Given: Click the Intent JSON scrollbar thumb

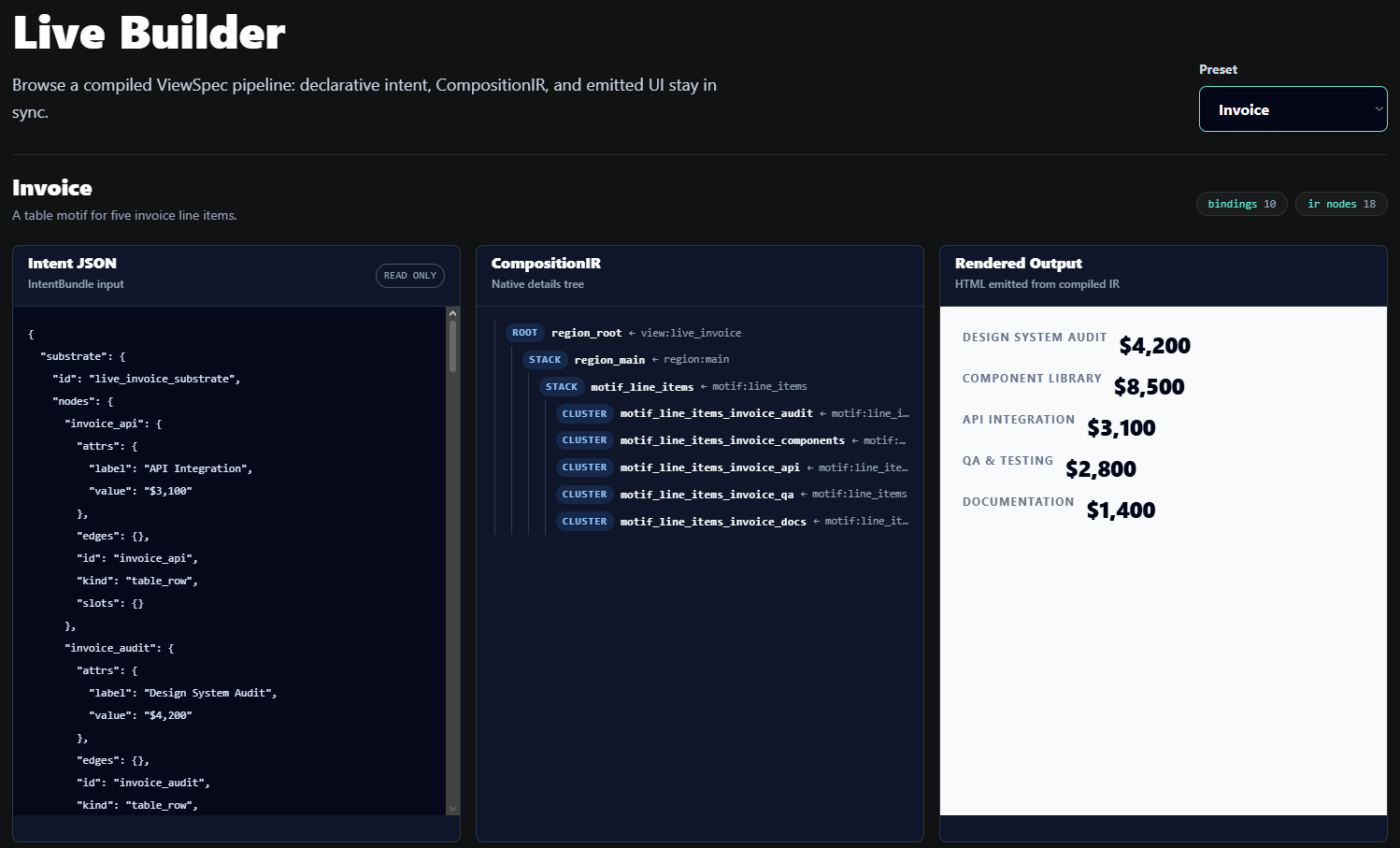Looking at the screenshot, I should pyautogui.click(x=453, y=347).
